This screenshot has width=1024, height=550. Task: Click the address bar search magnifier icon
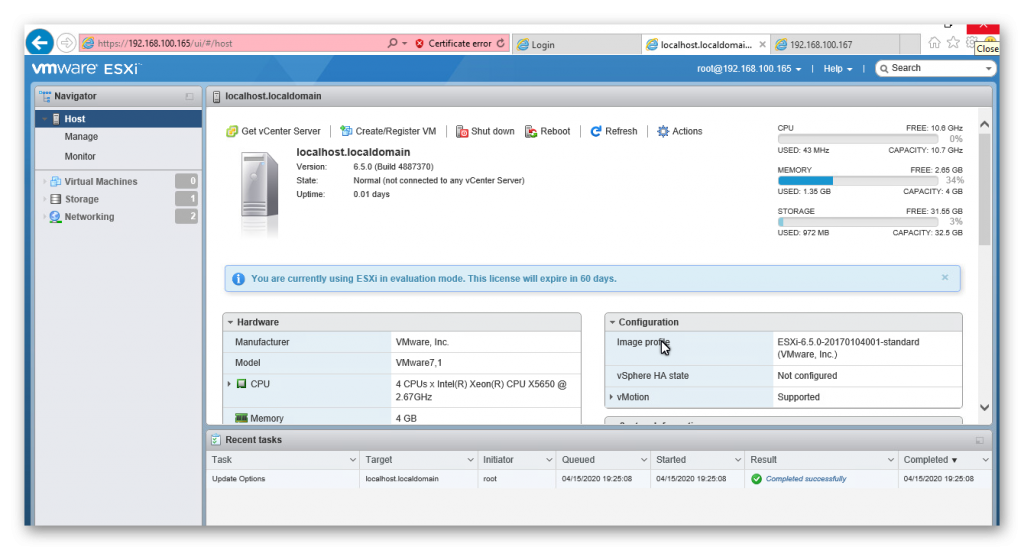(x=392, y=43)
